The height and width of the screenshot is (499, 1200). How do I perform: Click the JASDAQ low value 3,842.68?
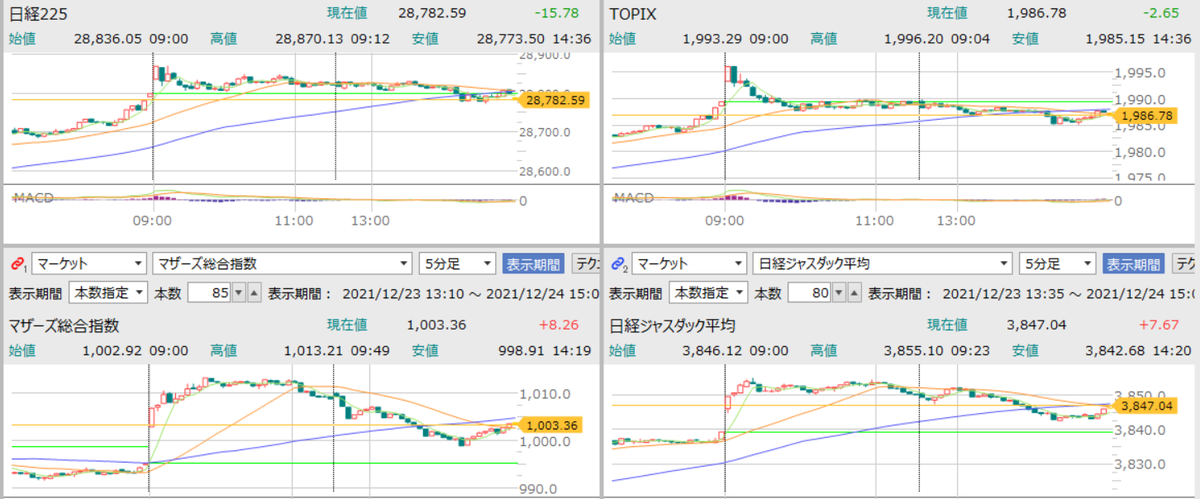tap(1115, 351)
